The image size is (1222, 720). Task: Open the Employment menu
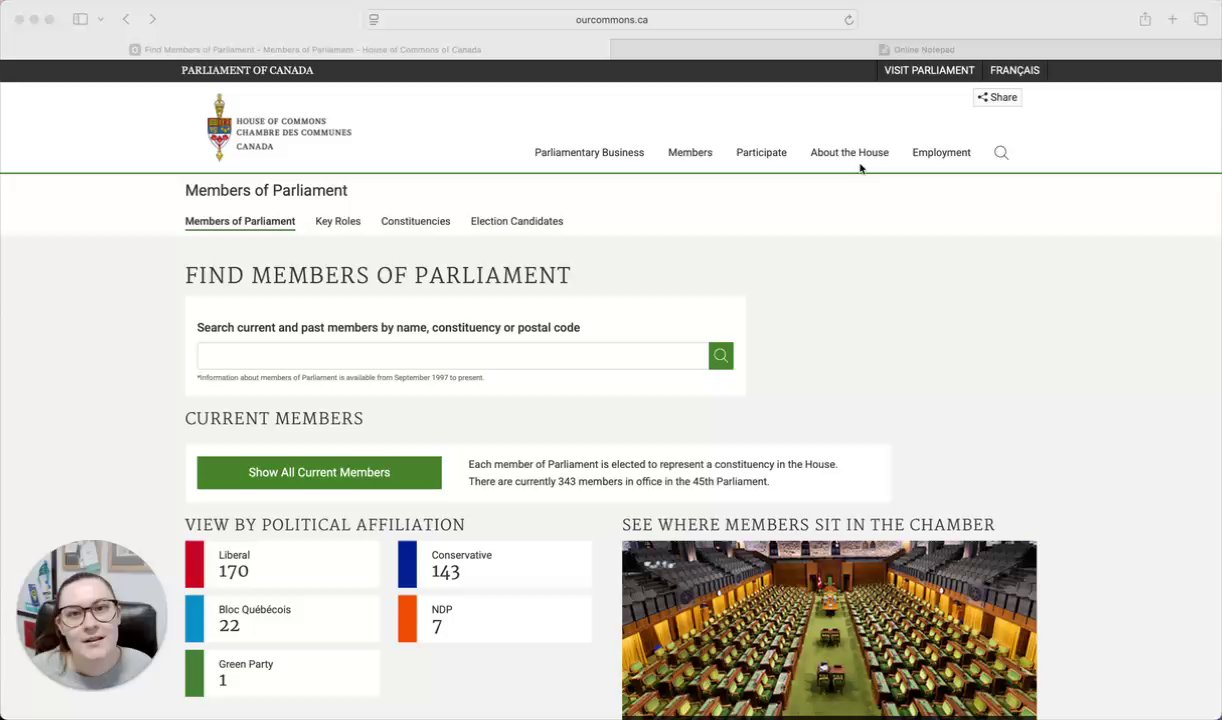coord(941,152)
